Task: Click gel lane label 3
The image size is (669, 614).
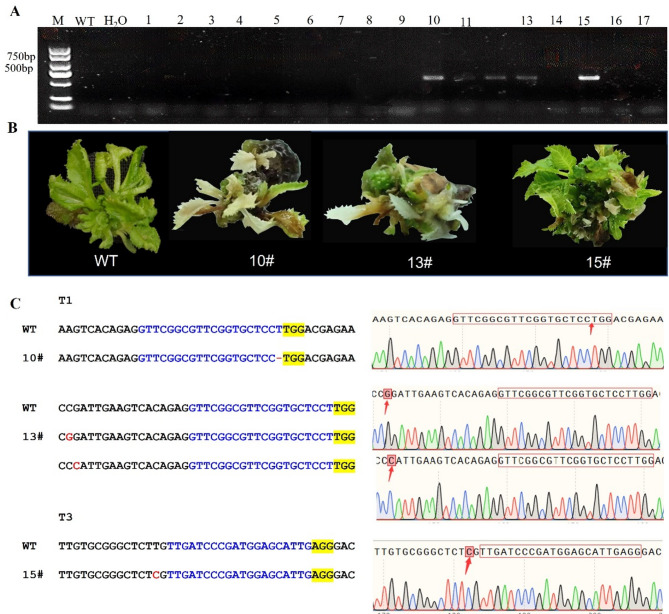Action: (211, 20)
